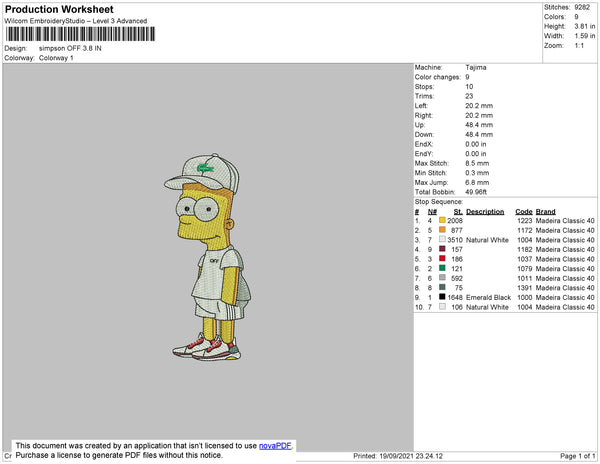Click the Bart Simpson embroidery design preview

coord(208,257)
